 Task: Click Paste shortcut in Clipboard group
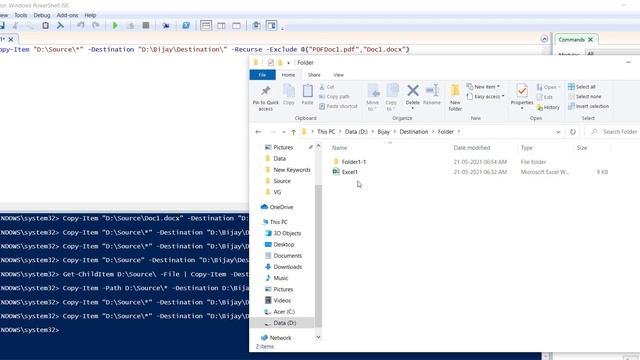tap(338, 107)
